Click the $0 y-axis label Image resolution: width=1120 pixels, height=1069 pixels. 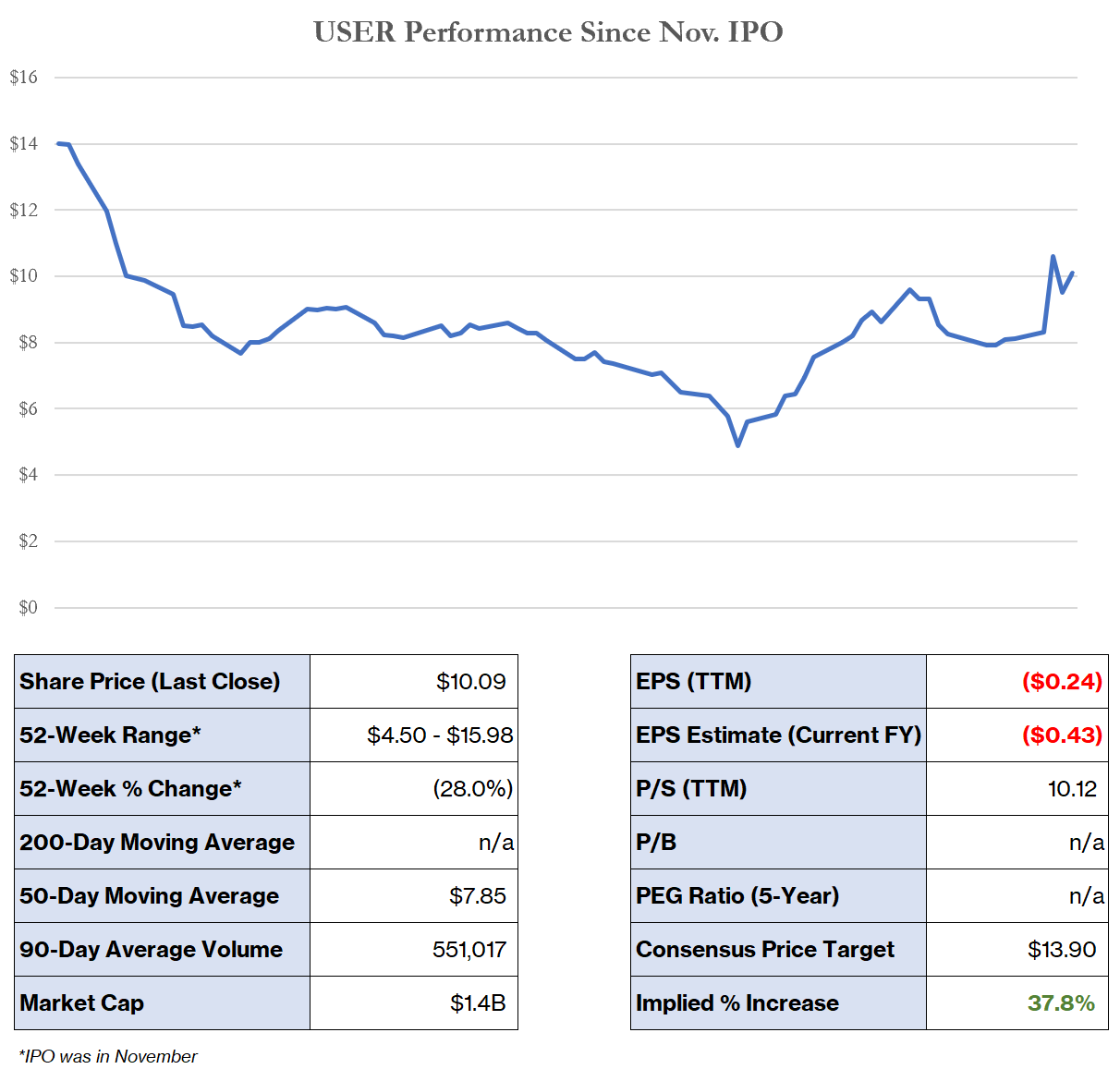(x=29, y=607)
